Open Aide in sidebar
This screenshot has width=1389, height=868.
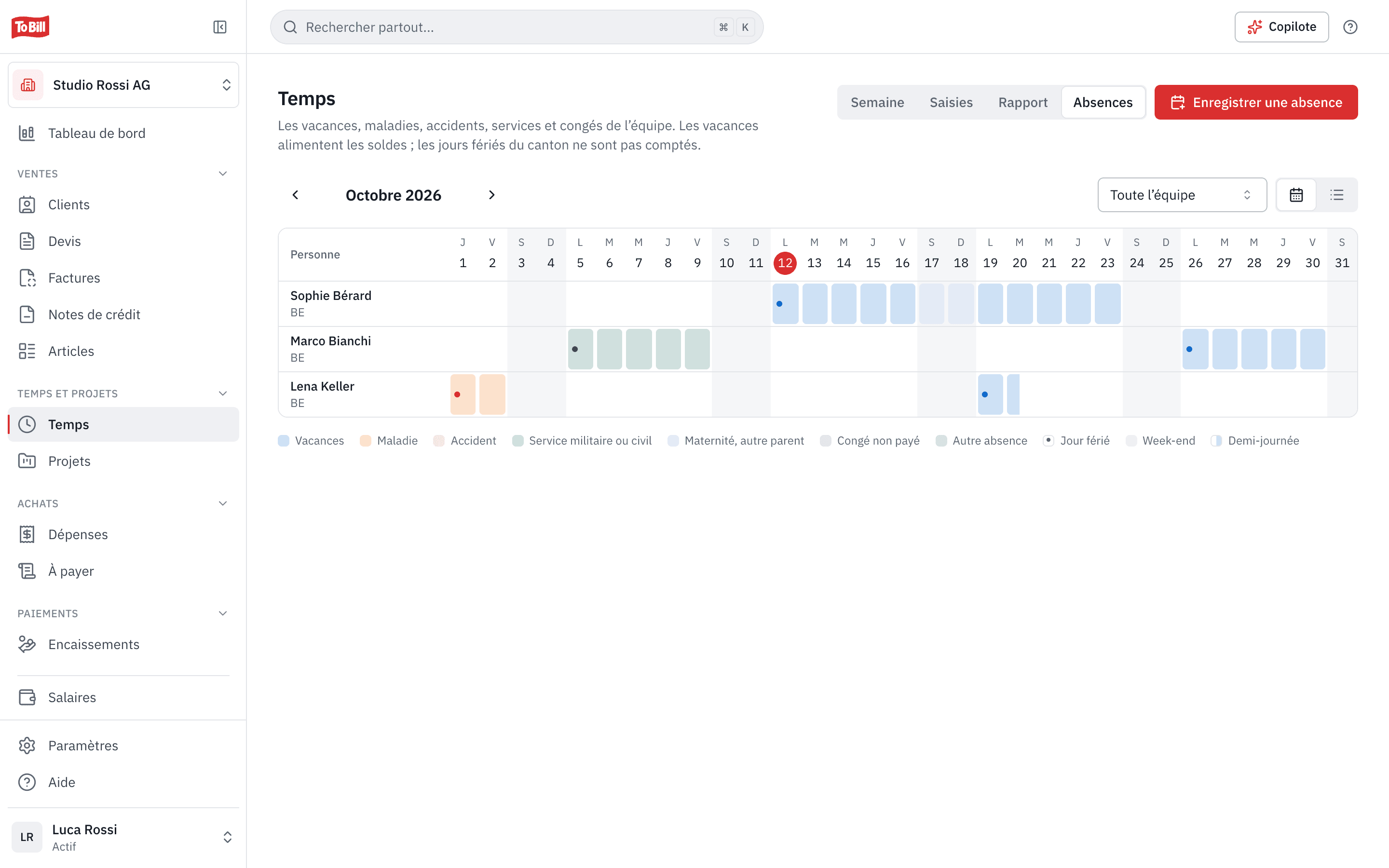(123, 783)
